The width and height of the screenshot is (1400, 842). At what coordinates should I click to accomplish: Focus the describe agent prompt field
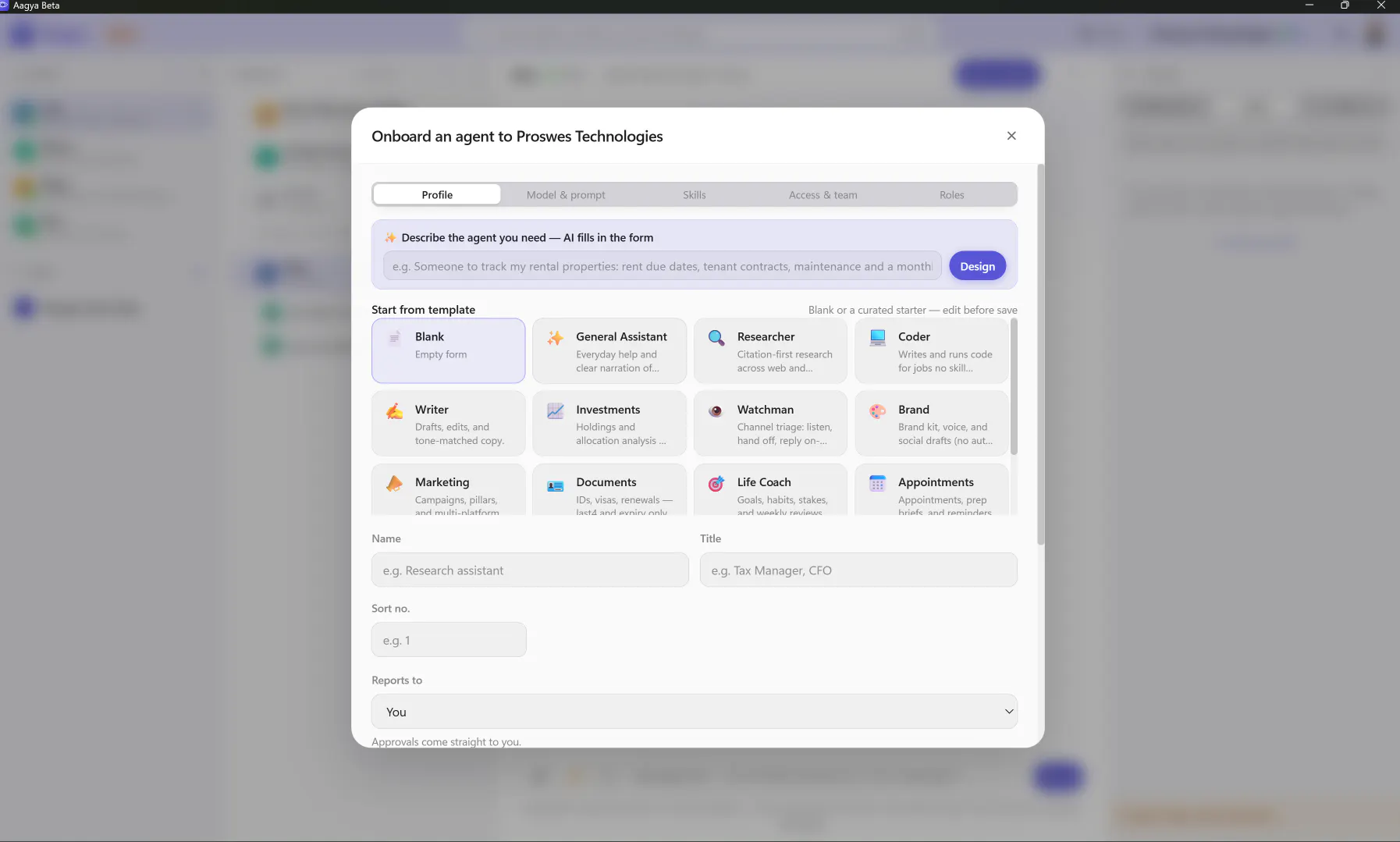[662, 266]
